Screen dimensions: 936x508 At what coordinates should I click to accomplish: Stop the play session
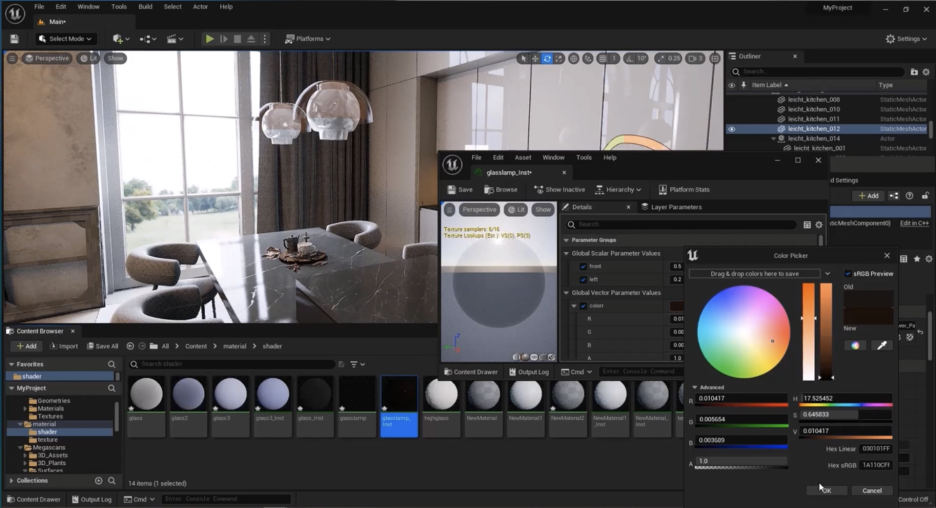click(238, 39)
